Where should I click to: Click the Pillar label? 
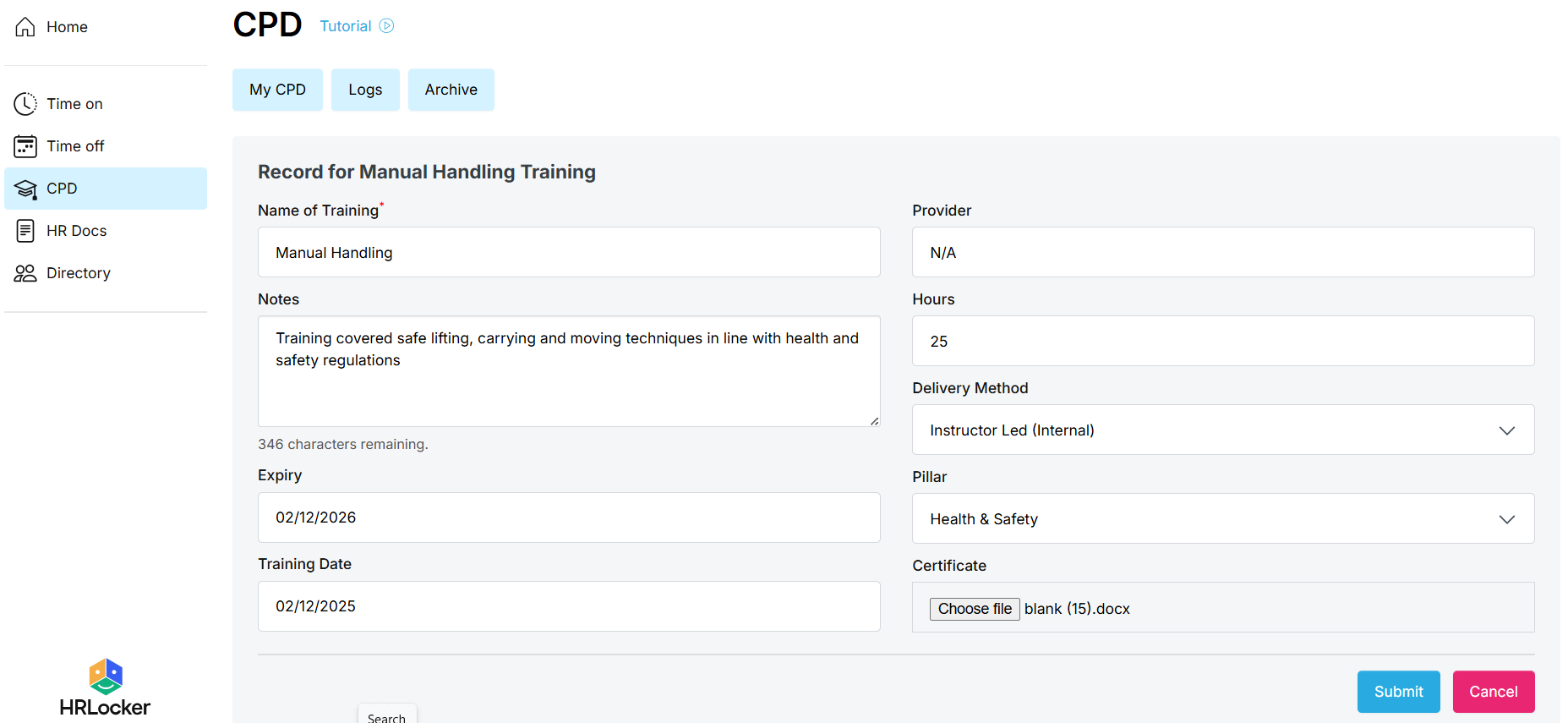pos(930,477)
